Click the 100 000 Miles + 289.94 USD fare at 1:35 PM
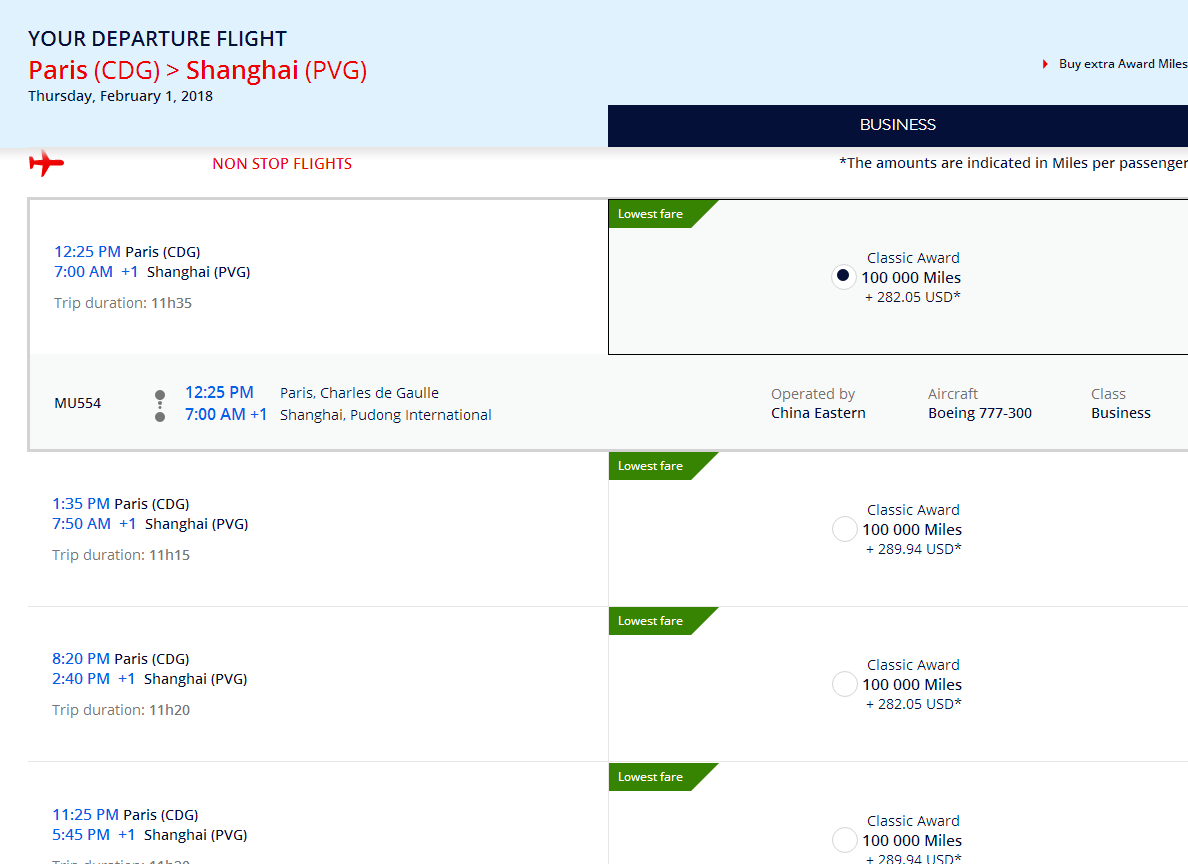The height and width of the screenshot is (864, 1188). pos(912,539)
